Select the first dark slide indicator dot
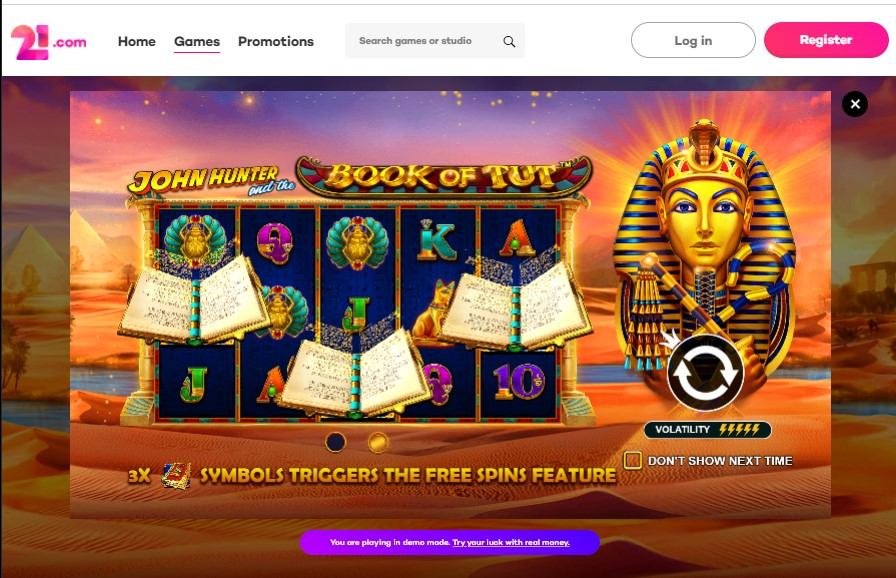 click(x=335, y=441)
